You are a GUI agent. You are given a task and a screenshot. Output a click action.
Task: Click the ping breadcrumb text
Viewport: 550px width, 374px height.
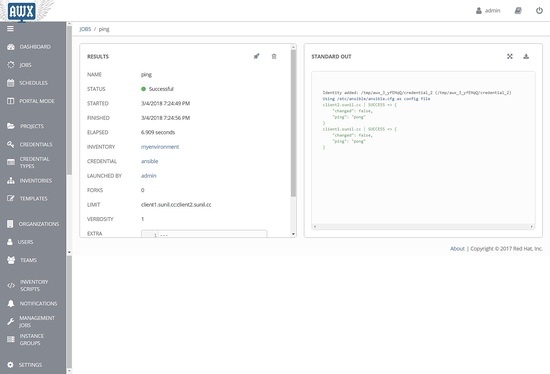coord(104,29)
